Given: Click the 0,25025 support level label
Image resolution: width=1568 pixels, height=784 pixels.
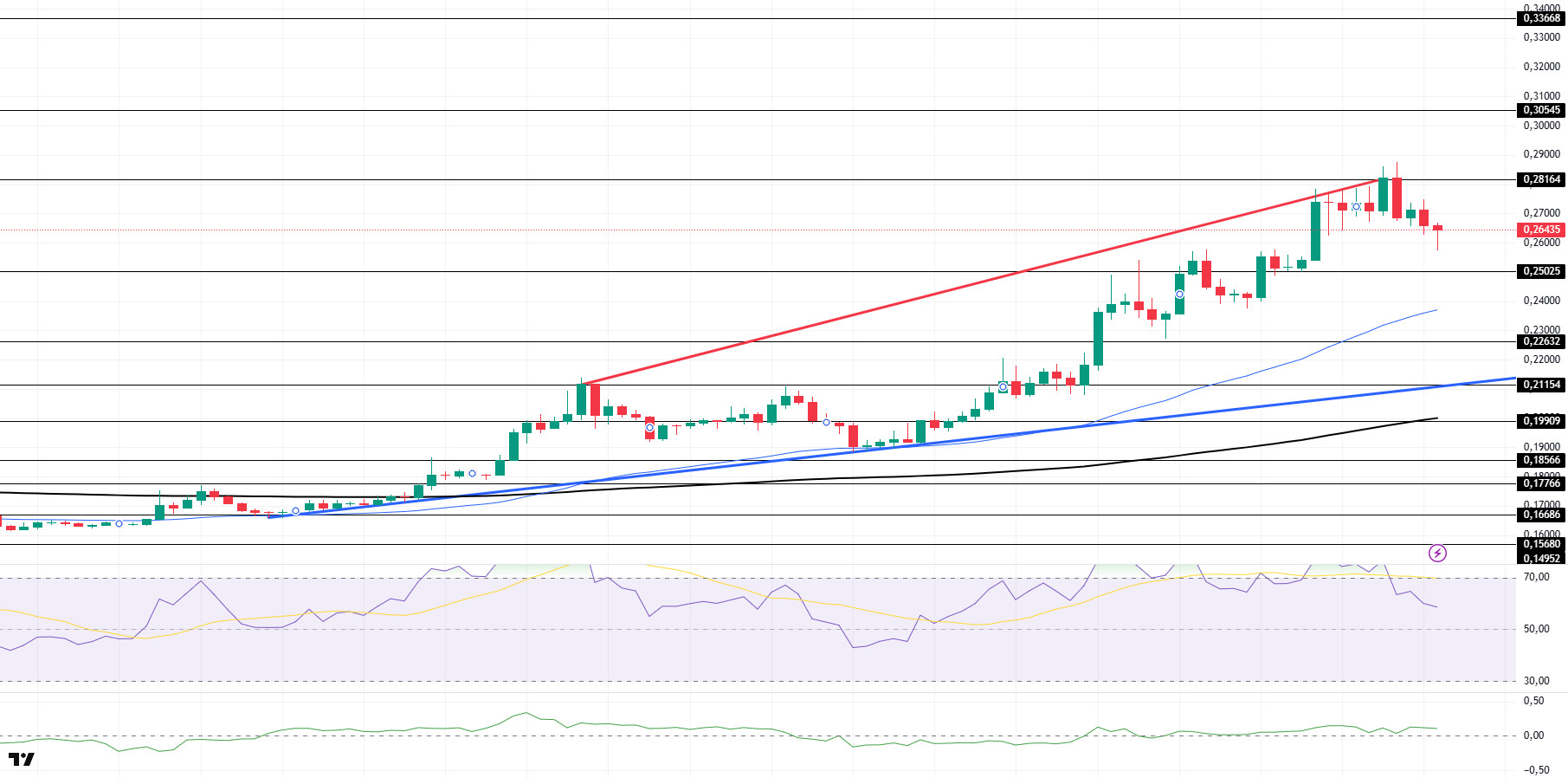Looking at the screenshot, I should pos(1542,271).
